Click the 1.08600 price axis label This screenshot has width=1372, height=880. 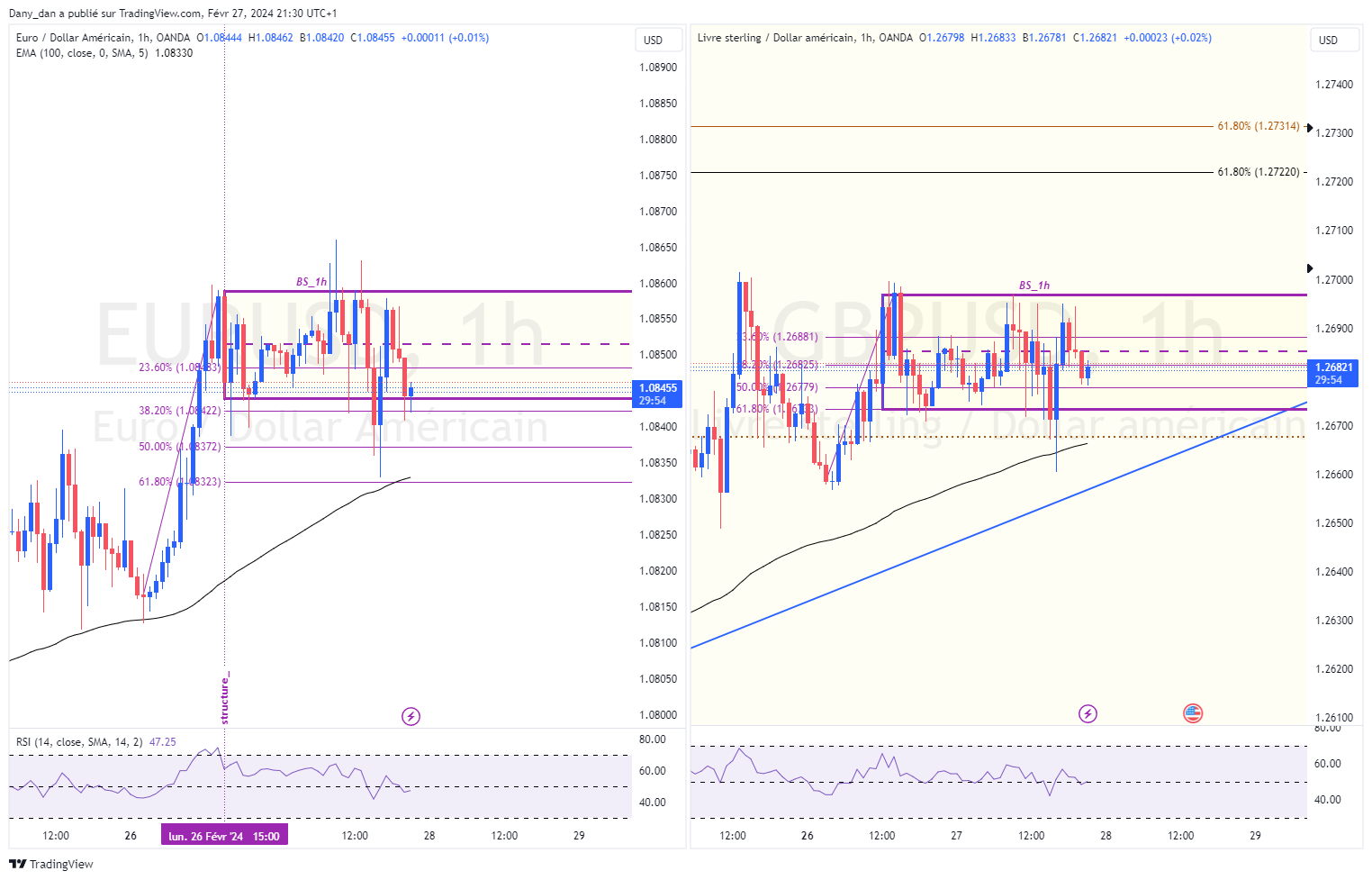tap(658, 284)
